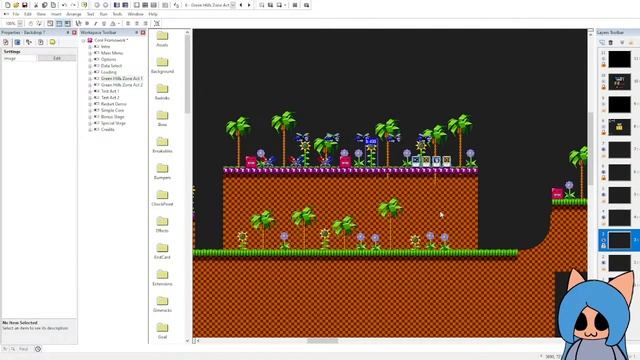Select second Properties tab icon

pos(18,42)
